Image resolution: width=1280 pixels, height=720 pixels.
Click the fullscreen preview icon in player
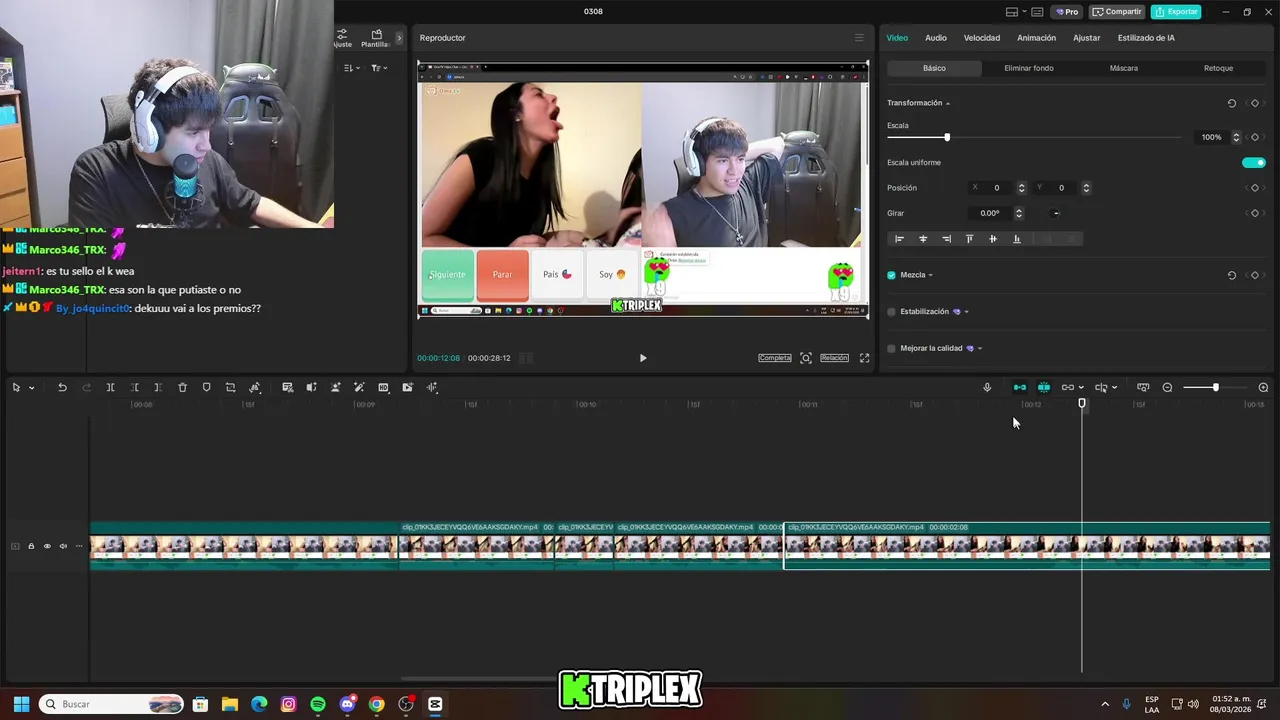pyautogui.click(x=864, y=358)
